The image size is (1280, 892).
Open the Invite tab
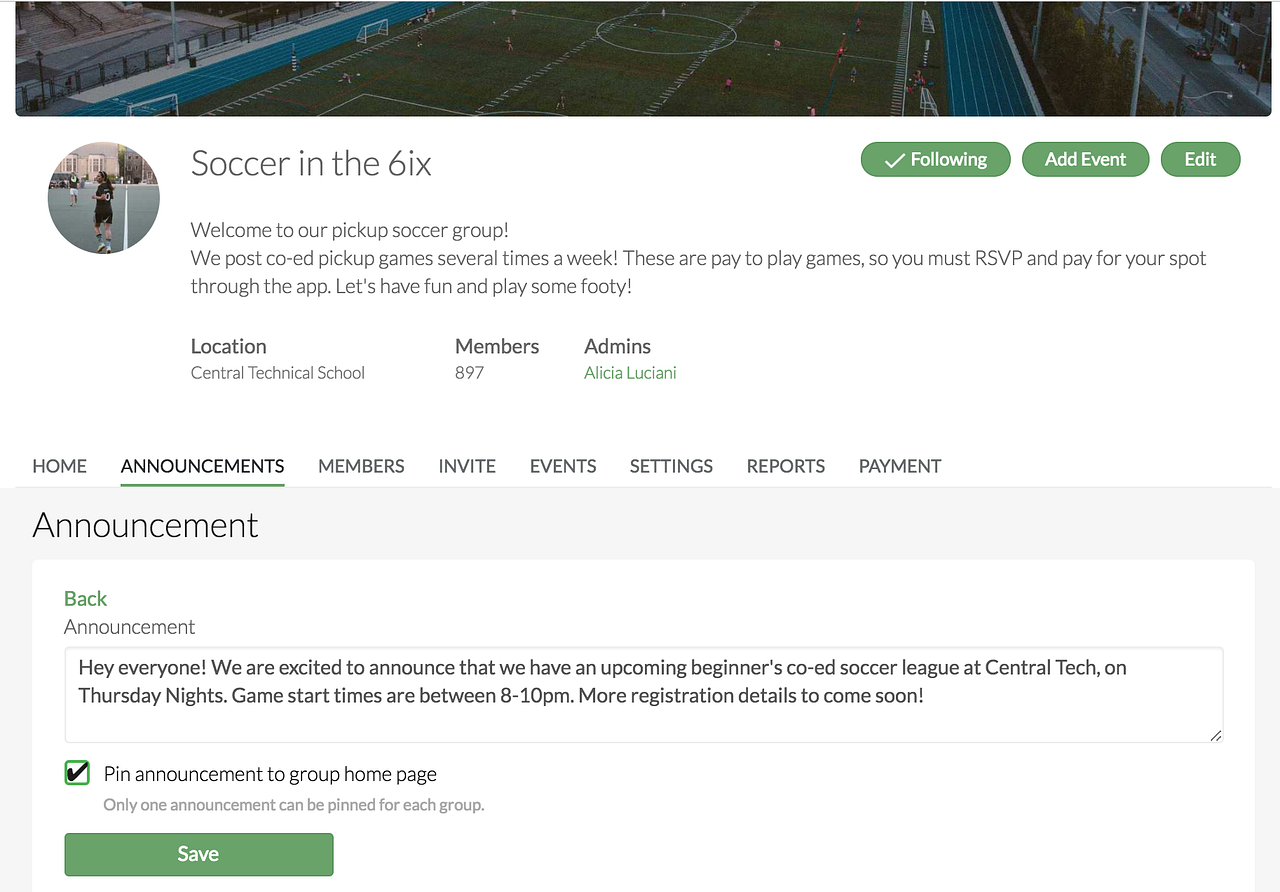tap(467, 466)
